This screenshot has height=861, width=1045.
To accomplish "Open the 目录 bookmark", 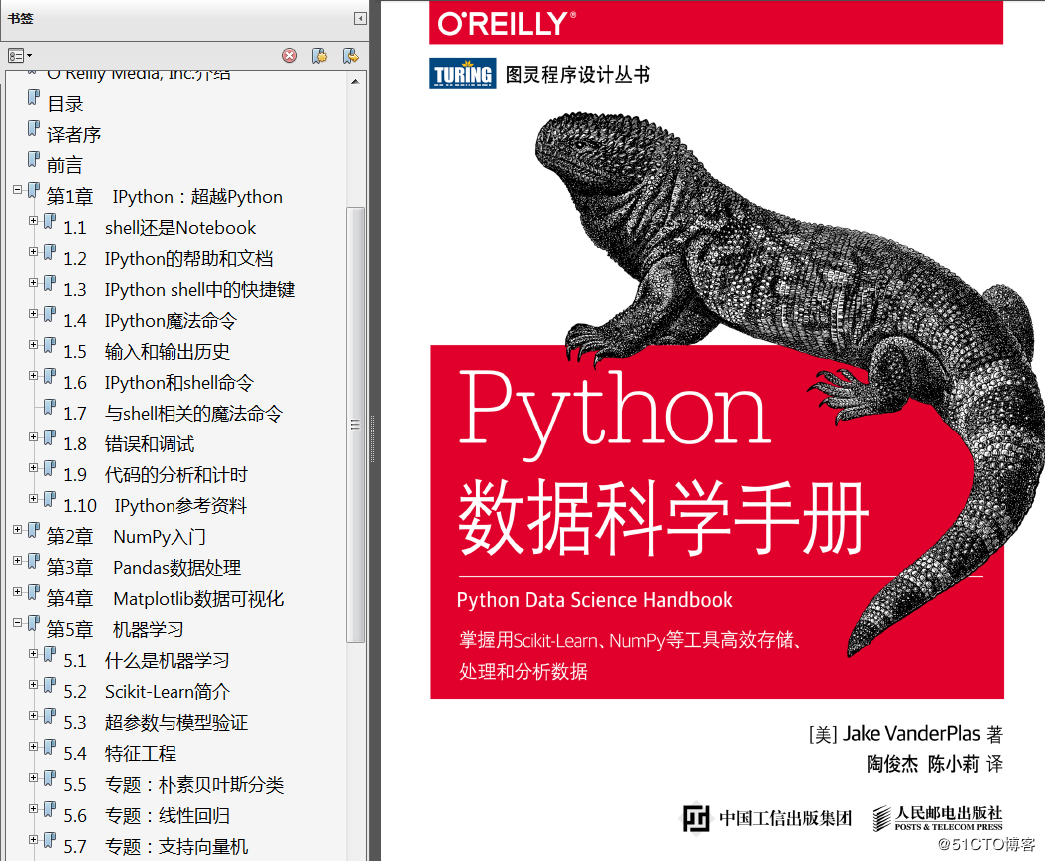I will click(x=65, y=104).
